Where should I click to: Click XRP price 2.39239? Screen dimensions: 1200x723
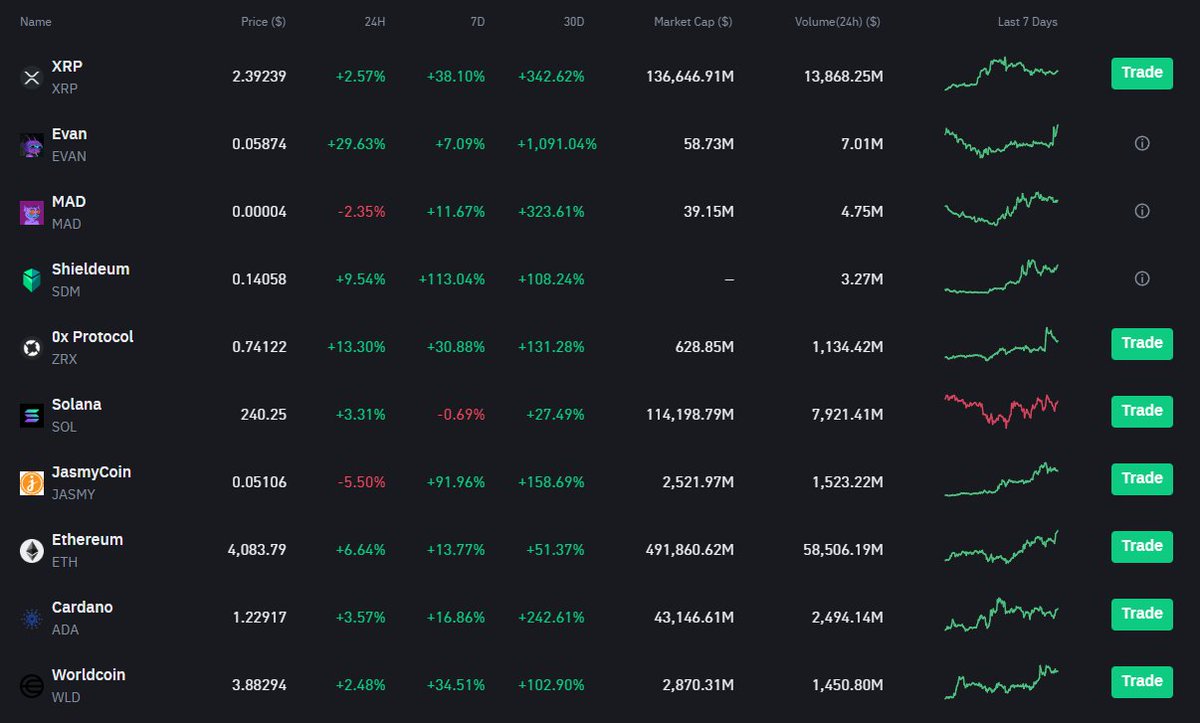coord(259,76)
